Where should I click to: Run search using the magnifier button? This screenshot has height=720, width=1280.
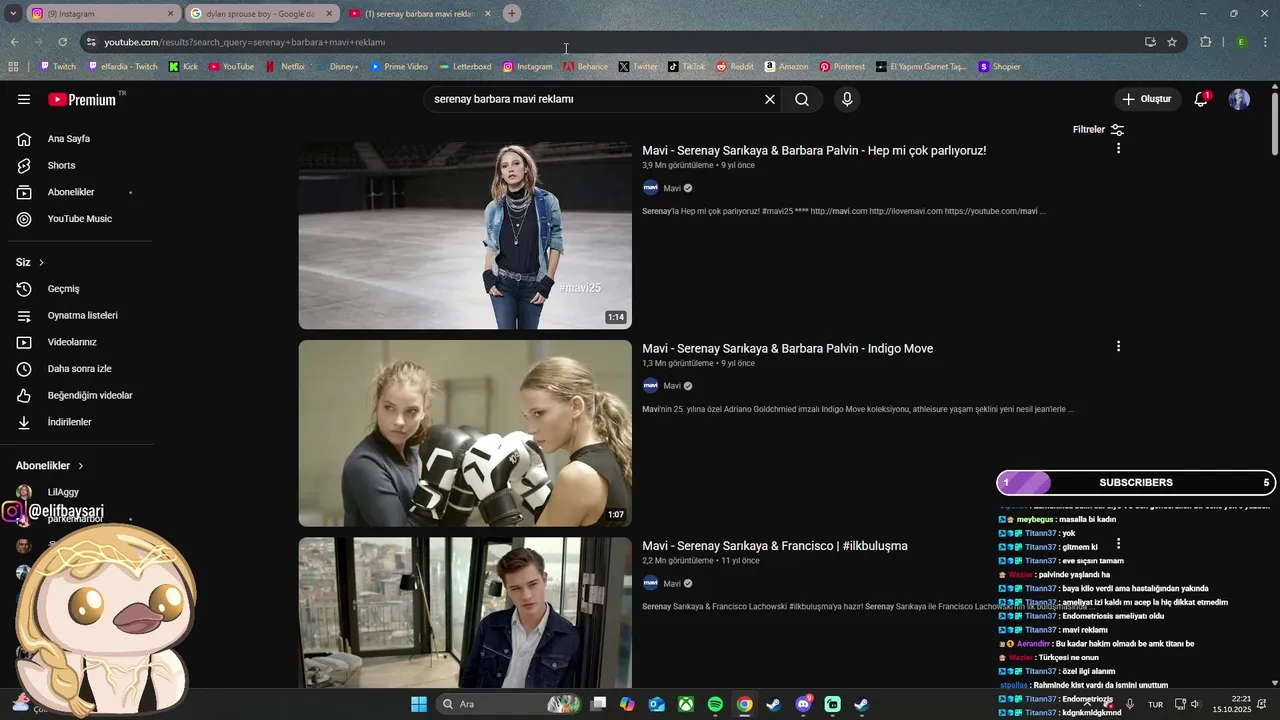(802, 99)
